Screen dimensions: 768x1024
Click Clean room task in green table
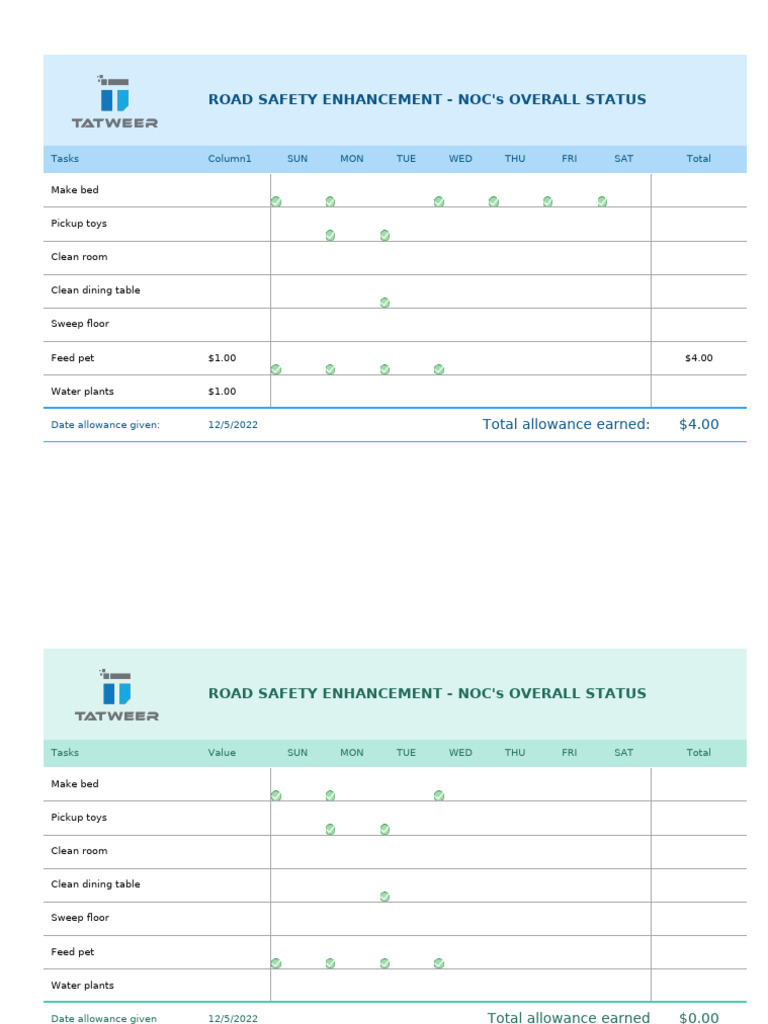pyautogui.click(x=79, y=850)
